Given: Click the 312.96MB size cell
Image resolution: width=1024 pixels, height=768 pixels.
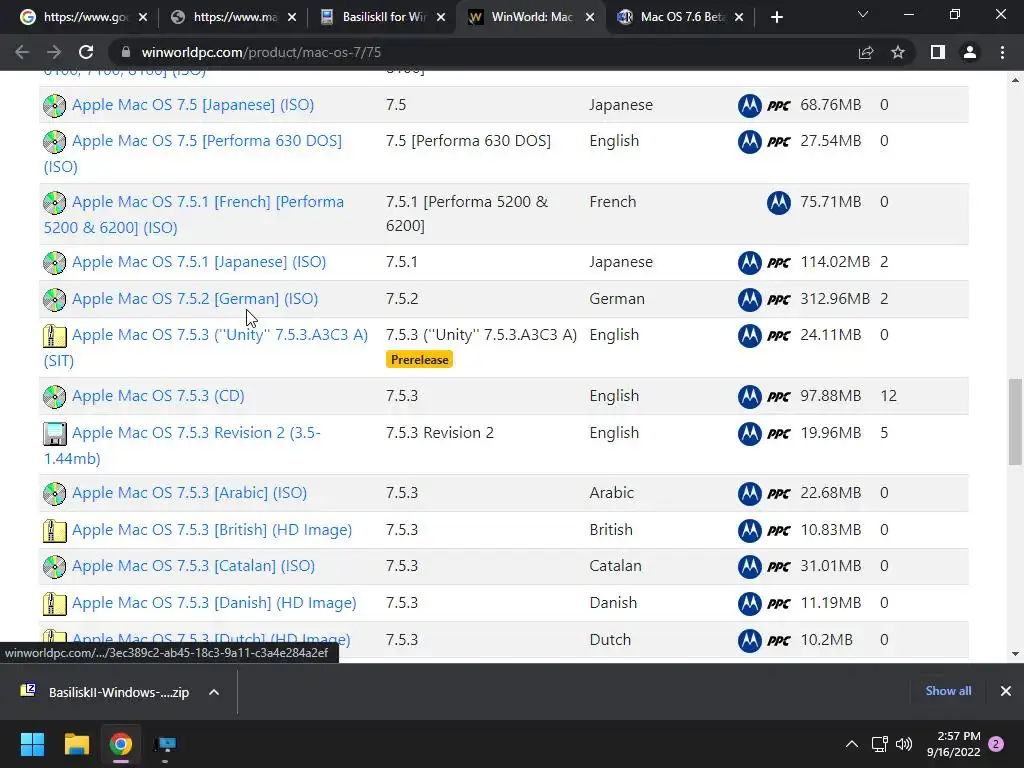Looking at the screenshot, I should coord(835,298).
